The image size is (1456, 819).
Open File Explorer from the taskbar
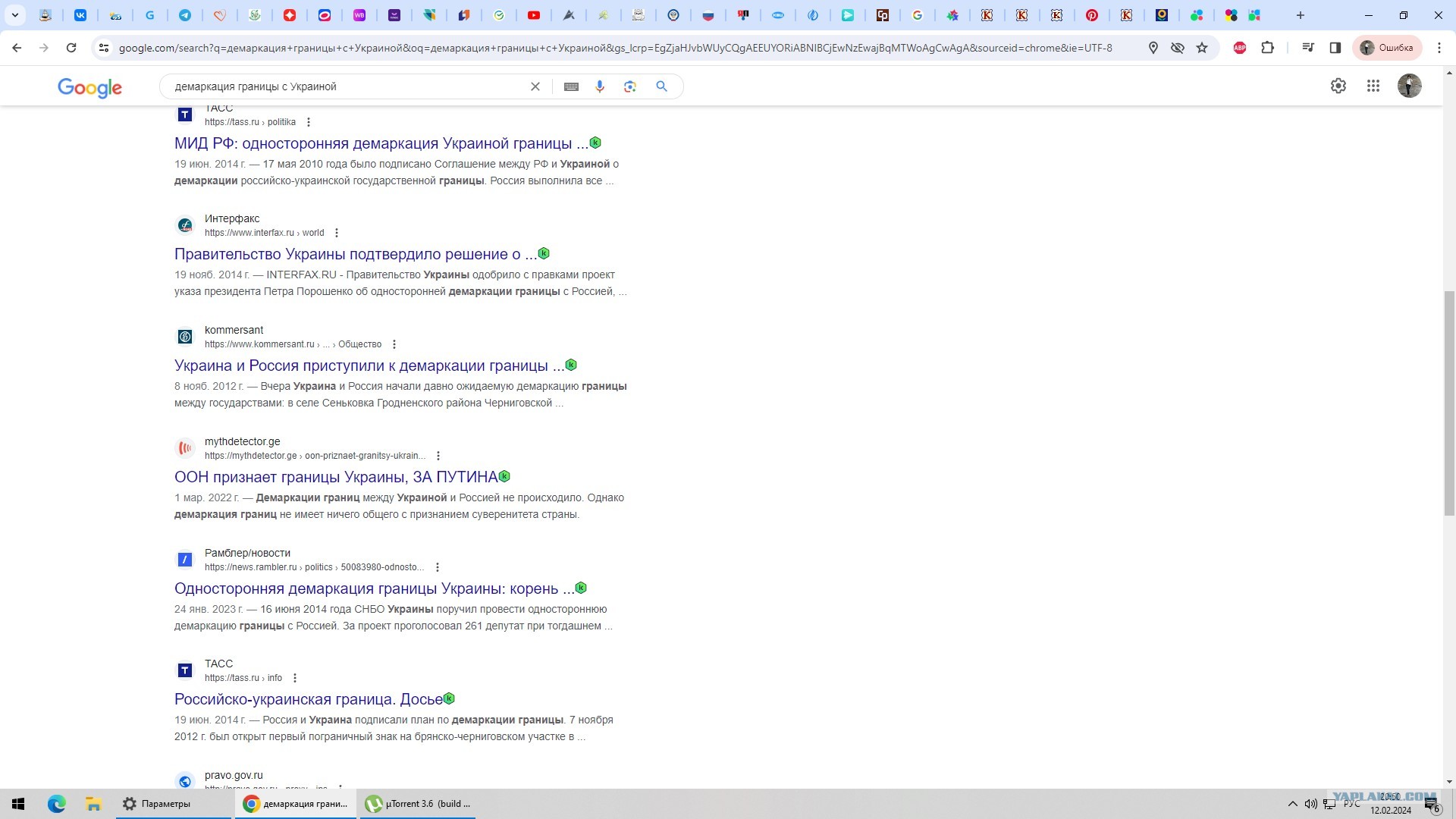(x=94, y=804)
